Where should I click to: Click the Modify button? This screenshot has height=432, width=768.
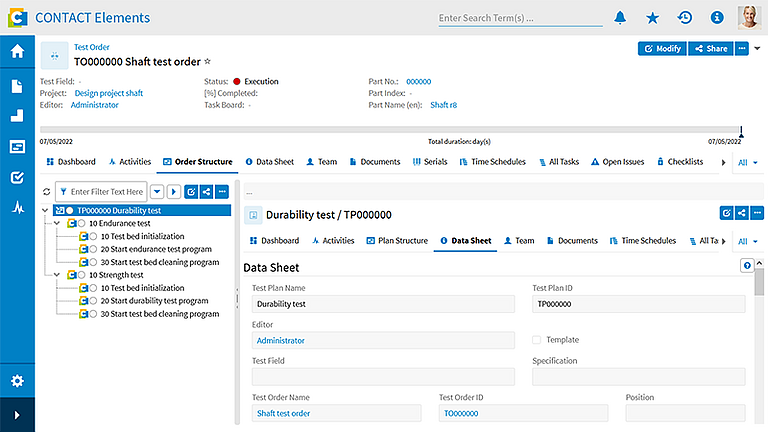(662, 48)
